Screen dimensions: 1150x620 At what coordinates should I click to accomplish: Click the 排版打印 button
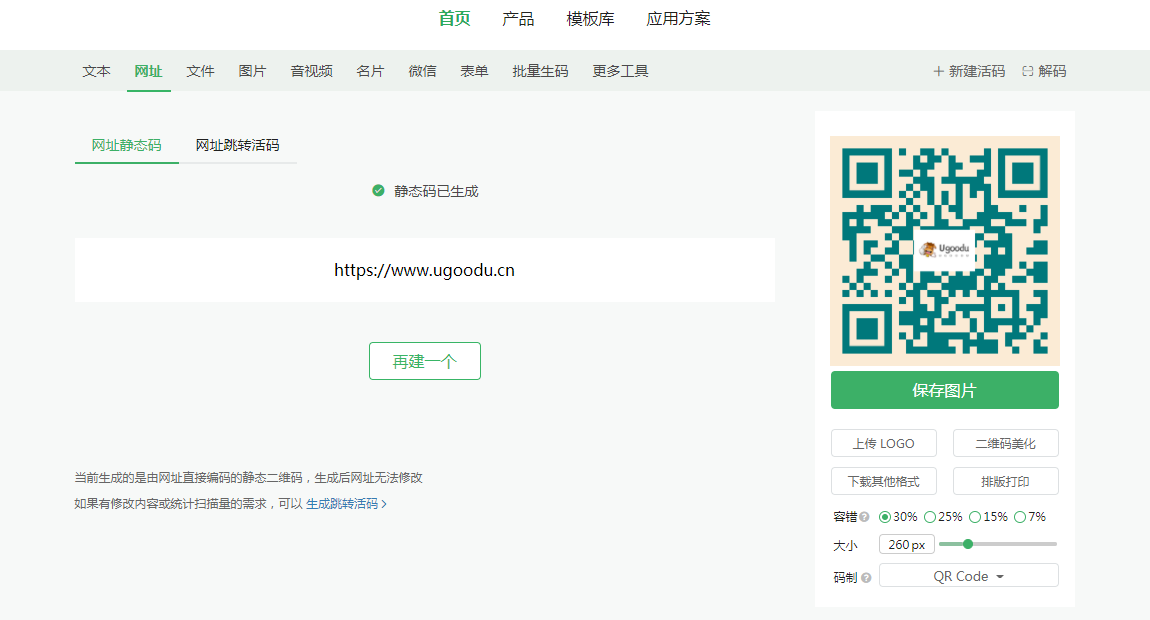click(x=1006, y=481)
